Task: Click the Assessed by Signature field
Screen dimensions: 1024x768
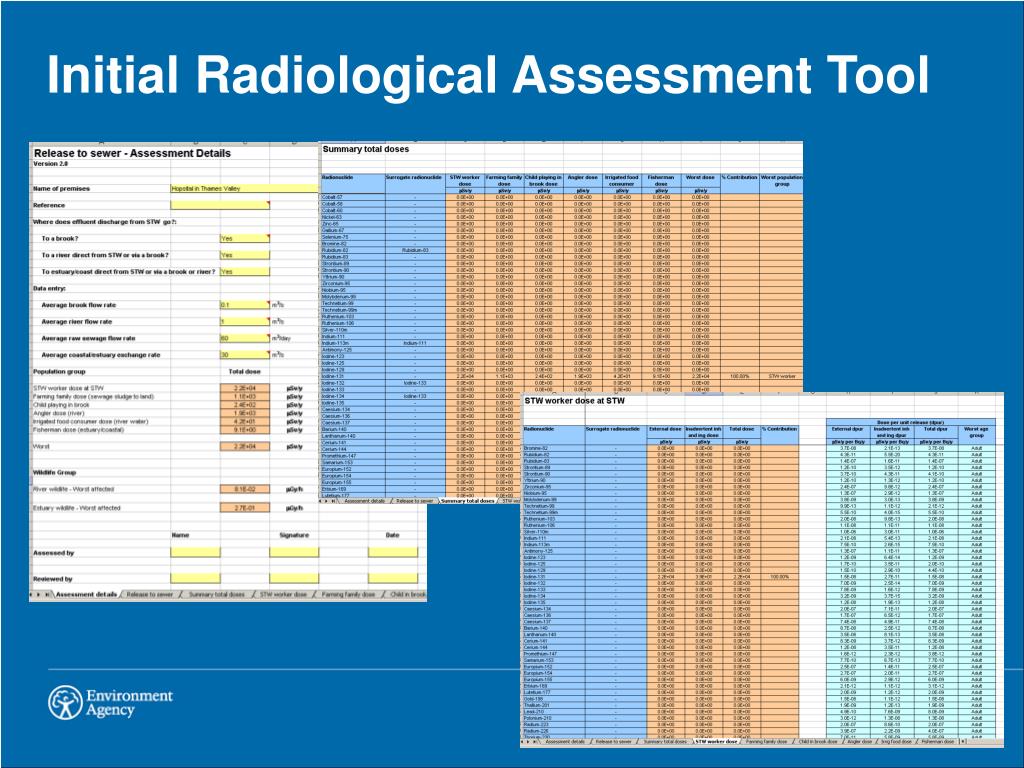Action: 294,552
